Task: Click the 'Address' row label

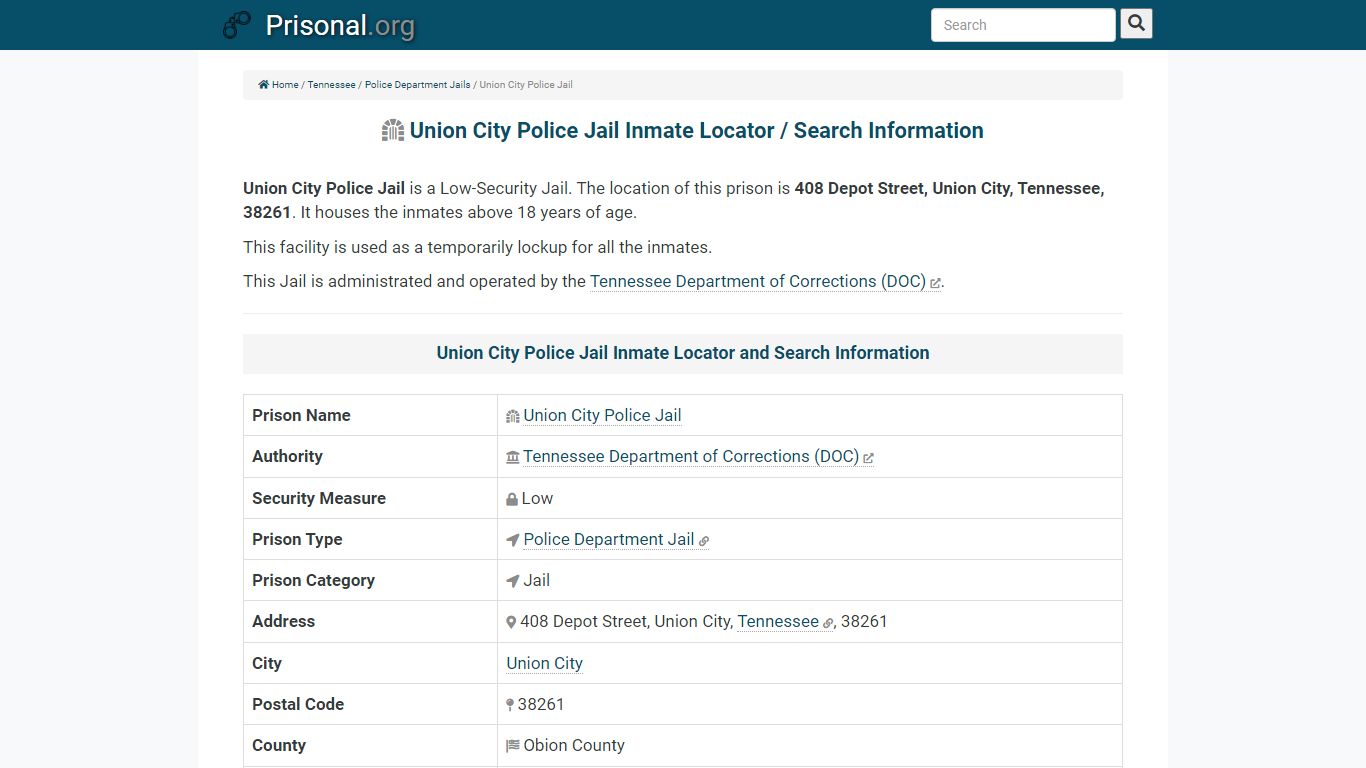Action: coord(283,621)
